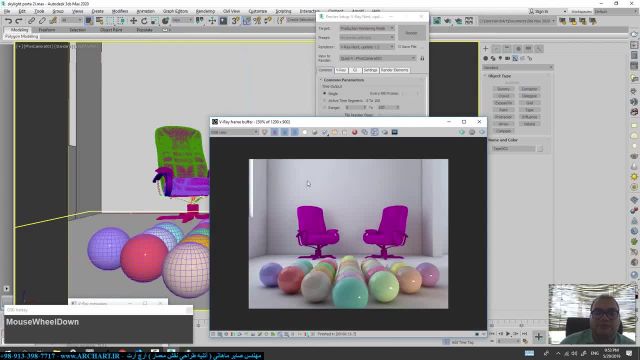Click the ENG language indicator in taskbar
The image size is (640, 360).
click(595, 353)
